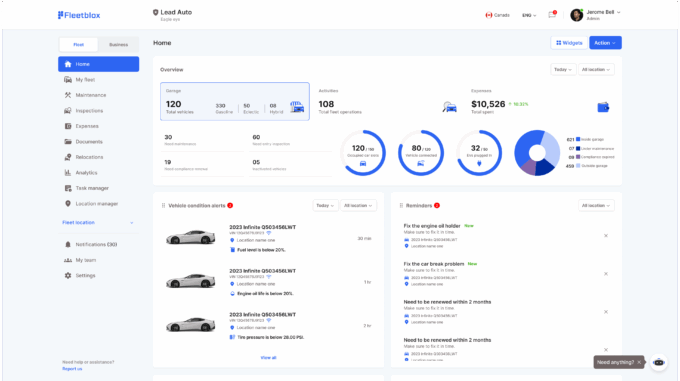Click the Home icon in sidebar
This screenshot has width=680, height=381.
(68, 64)
